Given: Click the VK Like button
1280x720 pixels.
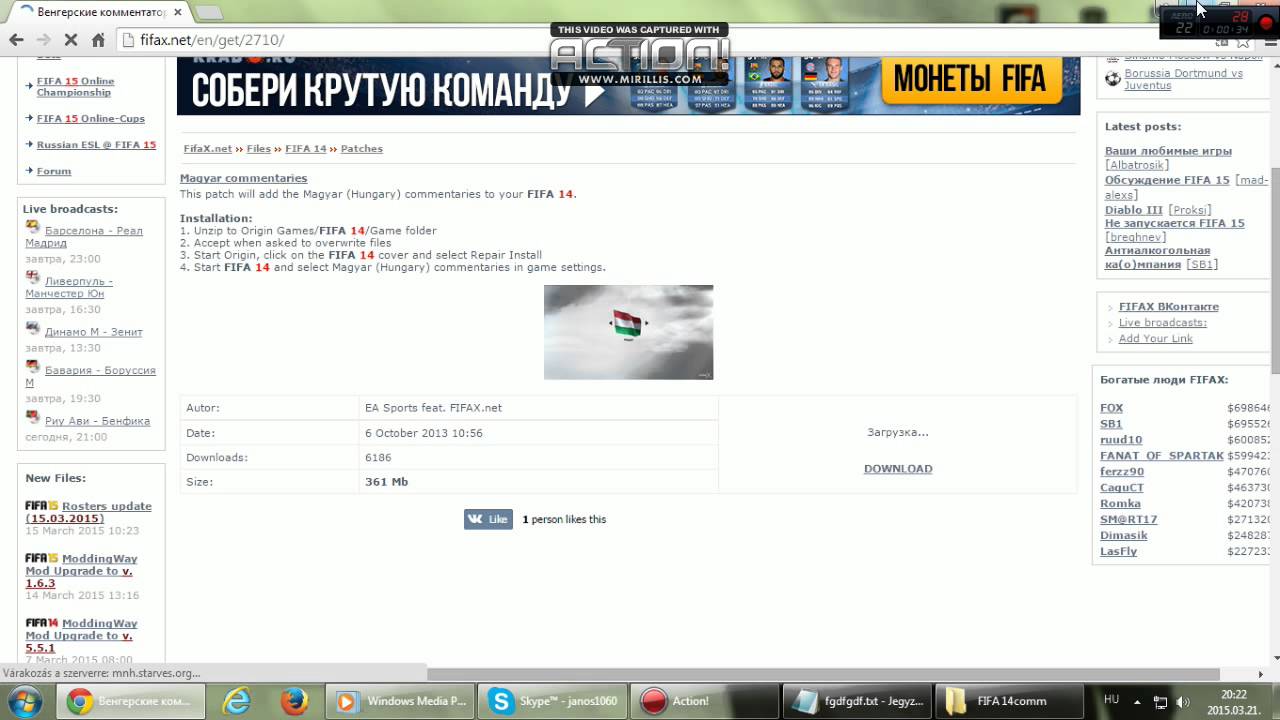Looking at the screenshot, I should [488, 519].
